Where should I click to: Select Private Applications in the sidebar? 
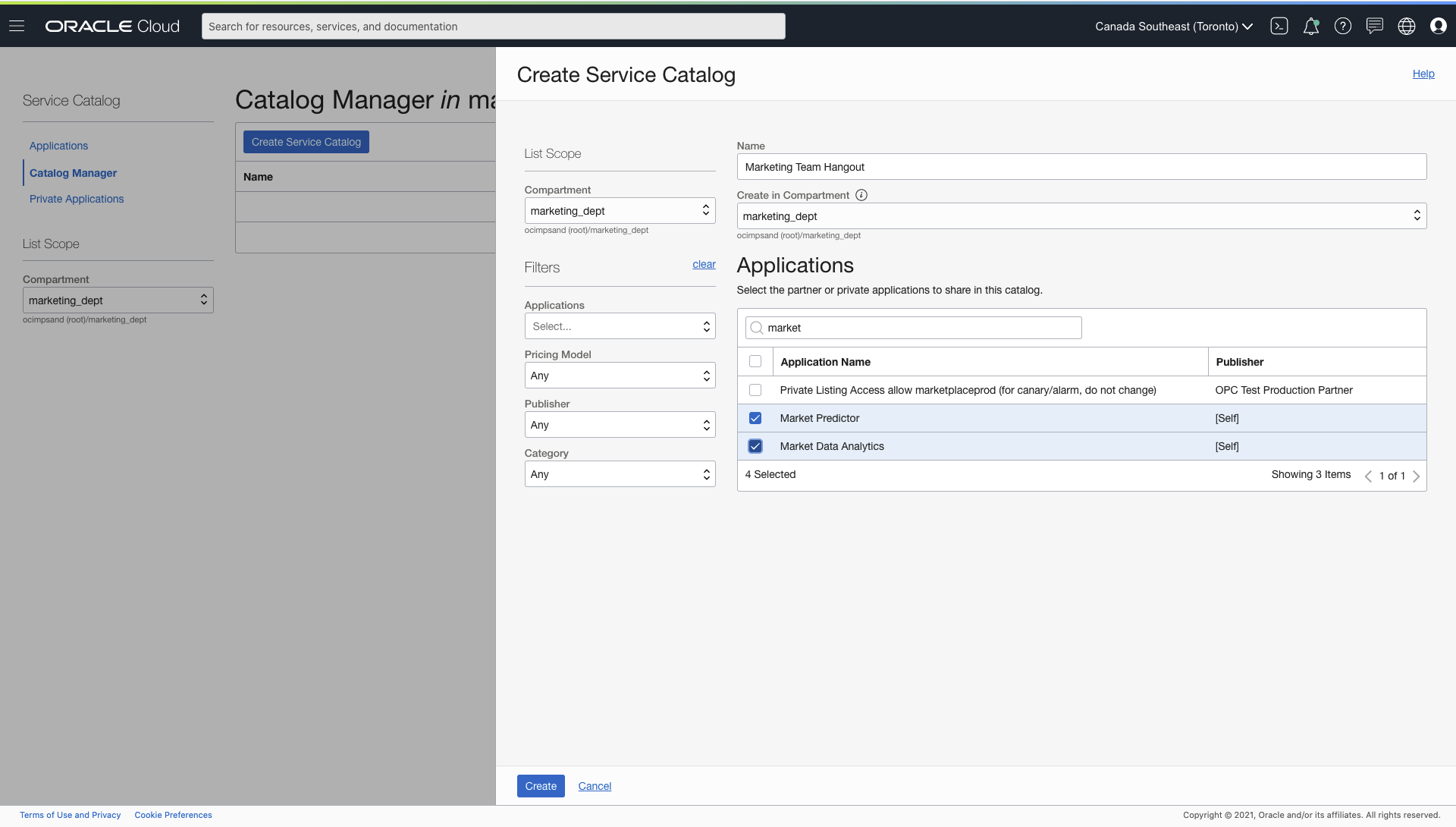pyautogui.click(x=77, y=199)
